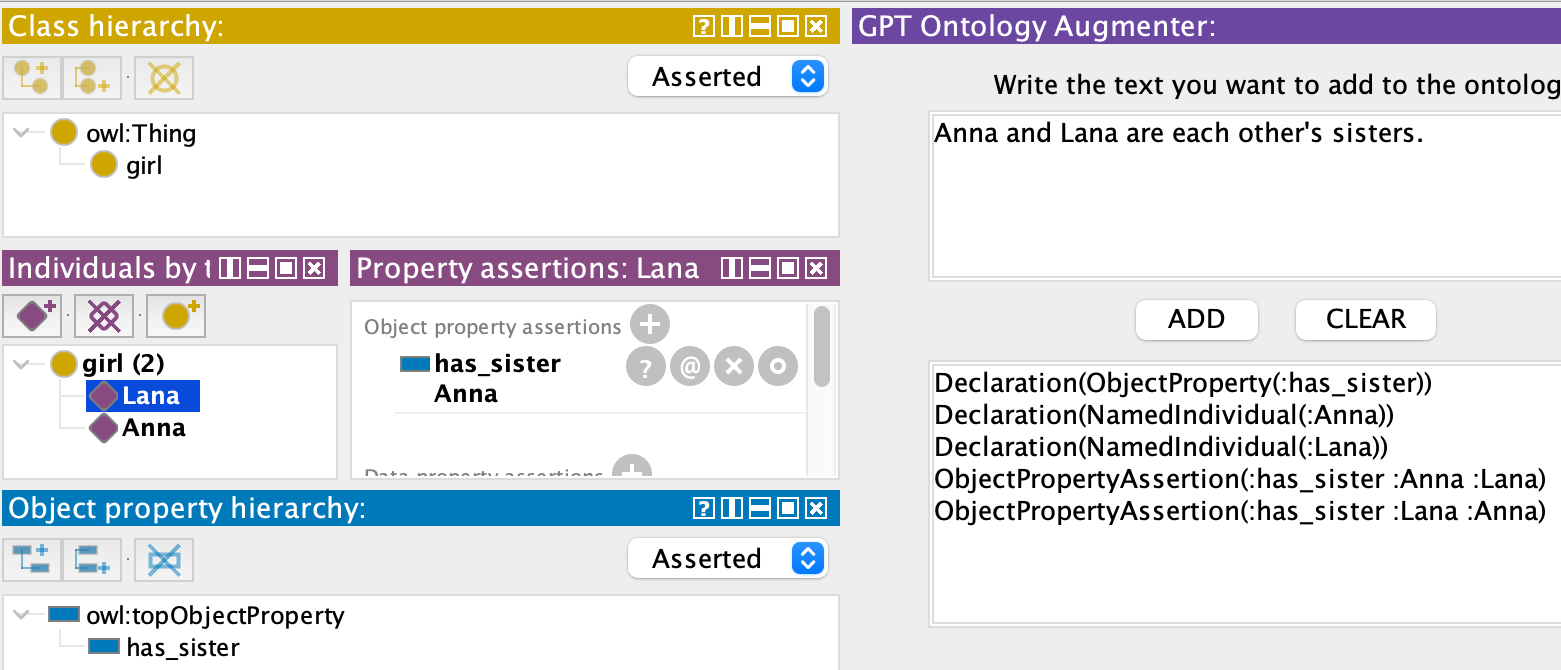Click explain inference question mark on has_sister

point(646,367)
